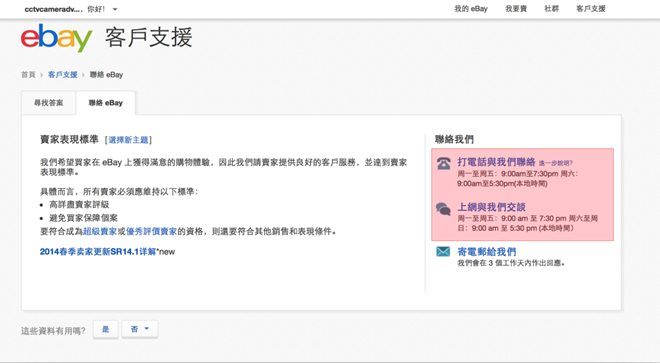Click the 賣家表現標準 heading

point(69,139)
